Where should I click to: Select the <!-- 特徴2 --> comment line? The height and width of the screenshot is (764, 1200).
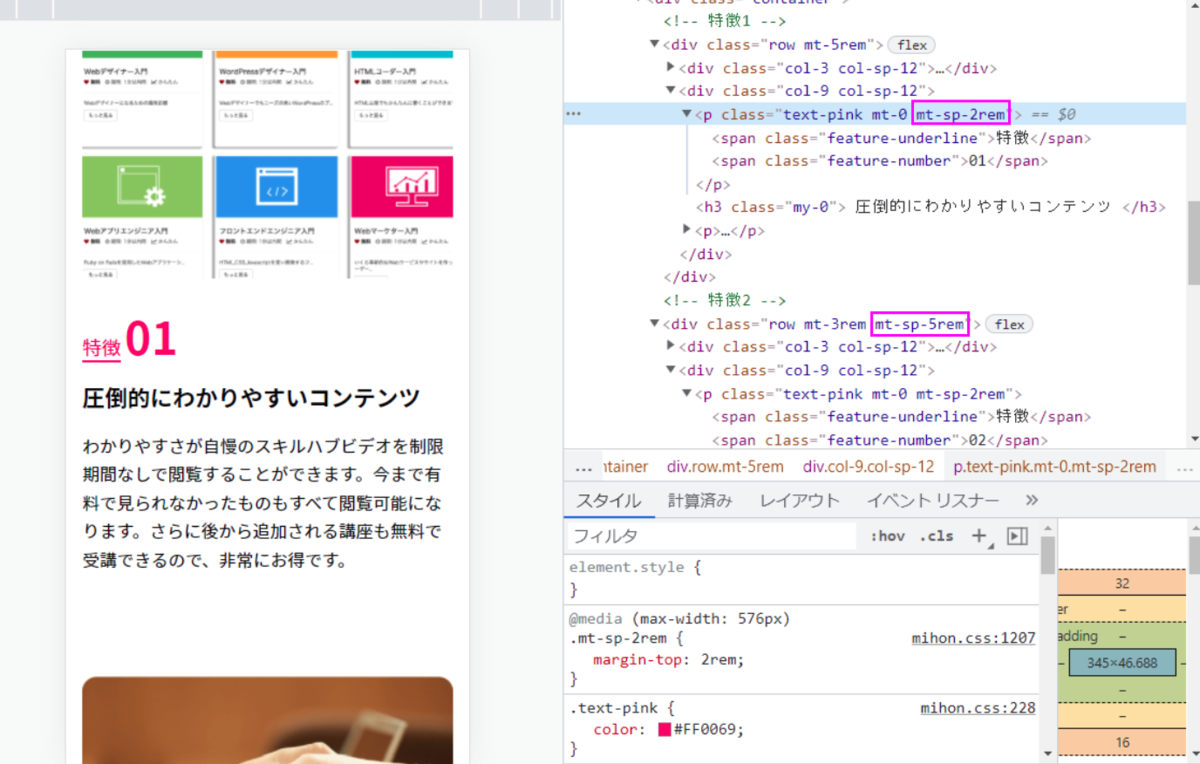point(724,300)
